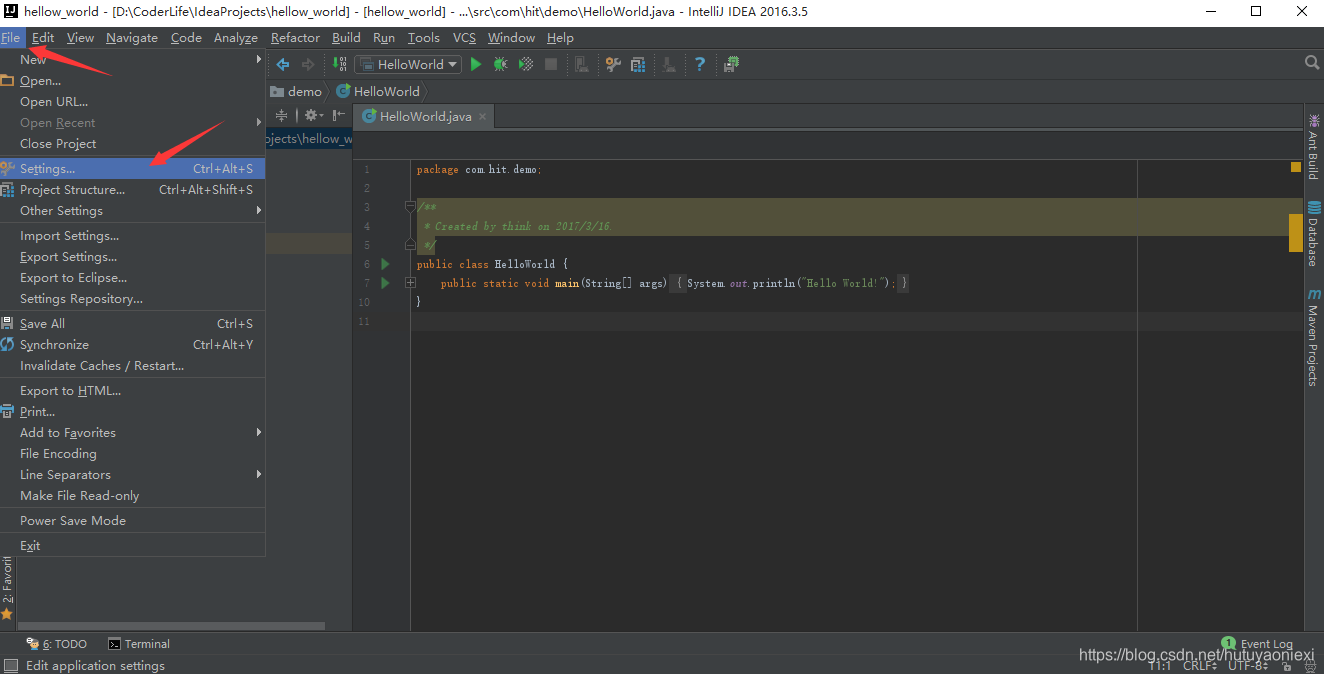Click Import Settings... entry

coord(132,235)
